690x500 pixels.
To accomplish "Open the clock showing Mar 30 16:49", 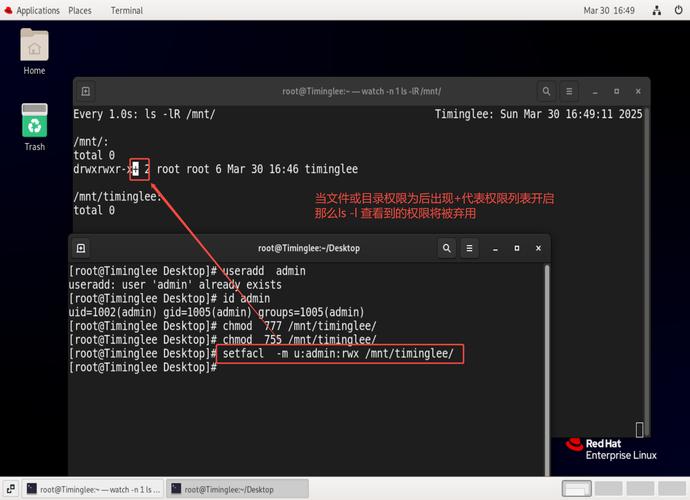I will pyautogui.click(x=609, y=10).
